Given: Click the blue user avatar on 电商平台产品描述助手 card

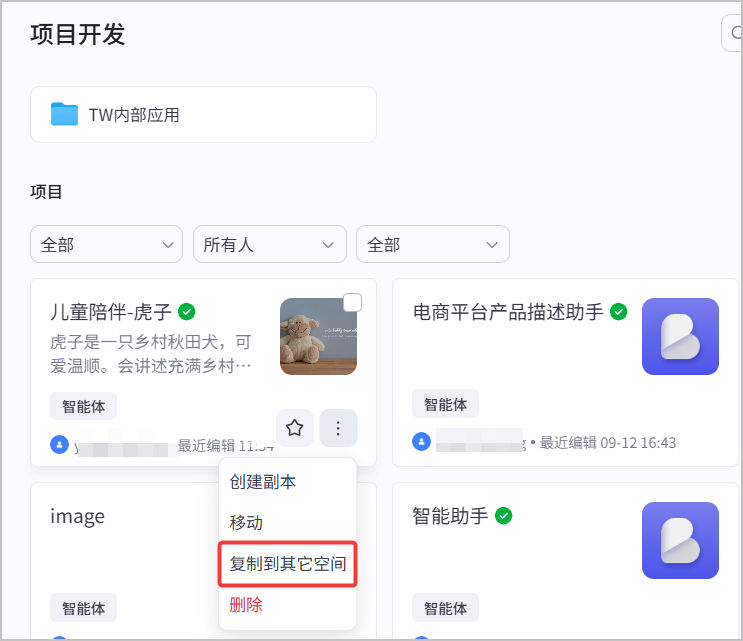Looking at the screenshot, I should tap(421, 442).
